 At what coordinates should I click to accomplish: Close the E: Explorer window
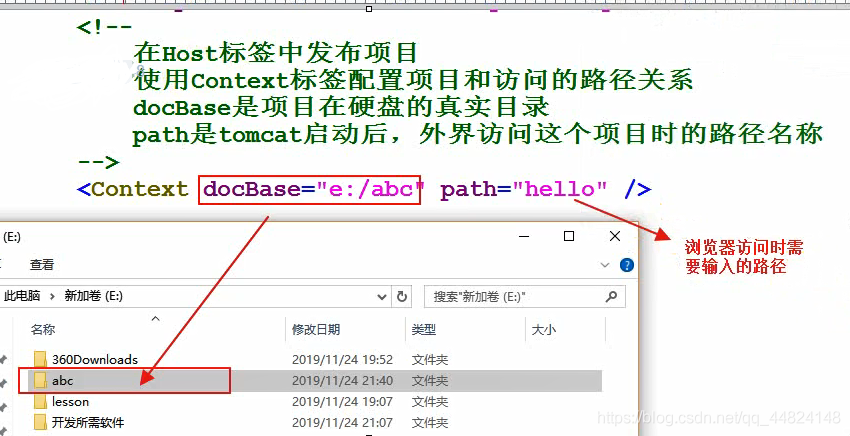click(615, 236)
